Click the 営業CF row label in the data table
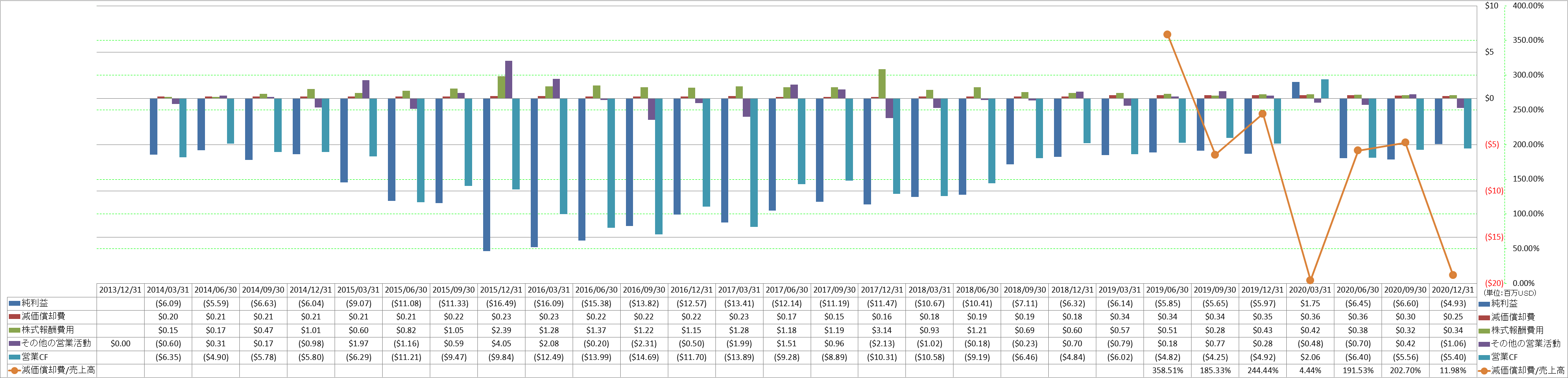Screen dimensions: 1568x378 35,357
